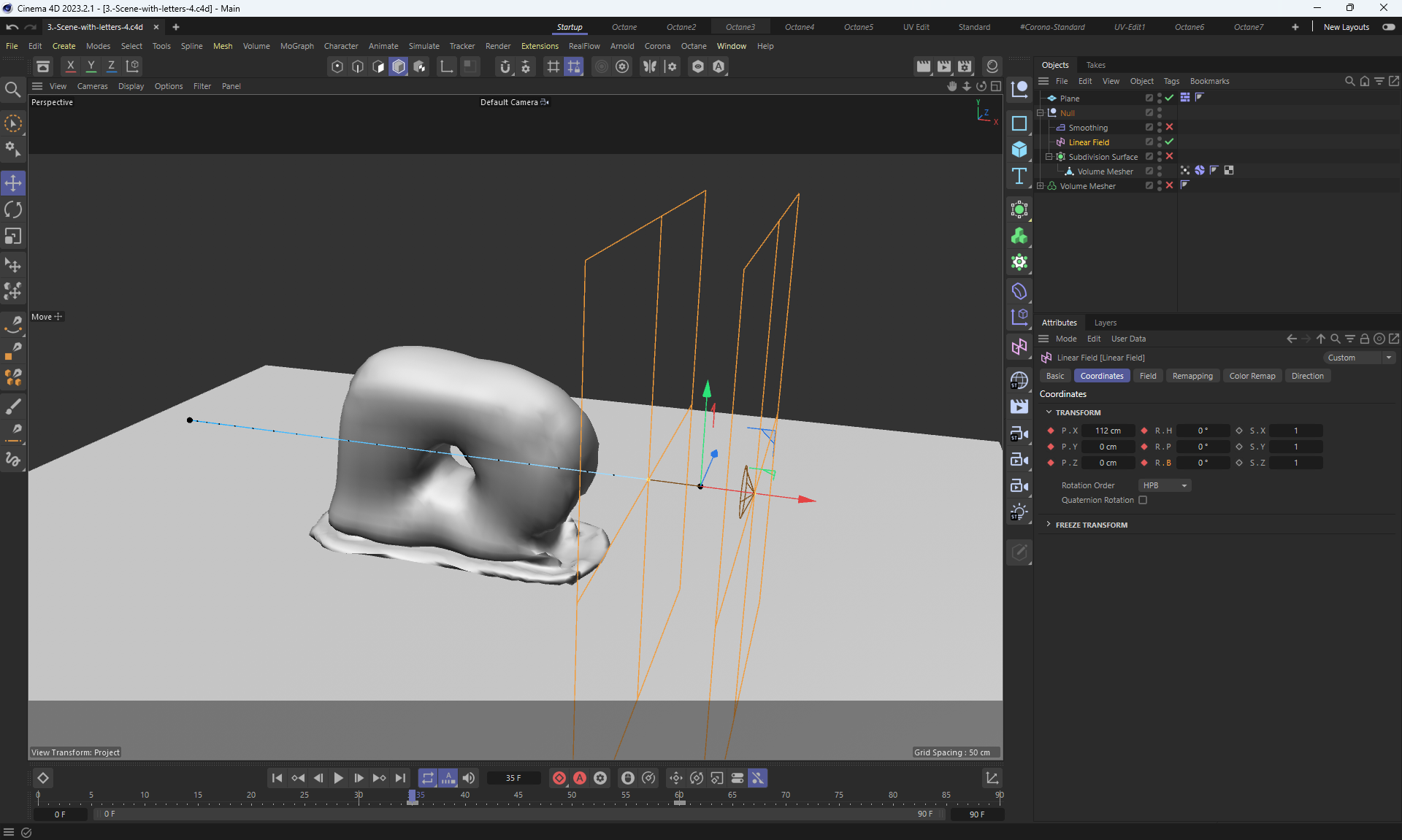Click the P.X 112 cm field
Viewport: 1402px width, 840px height.
click(x=1108, y=431)
